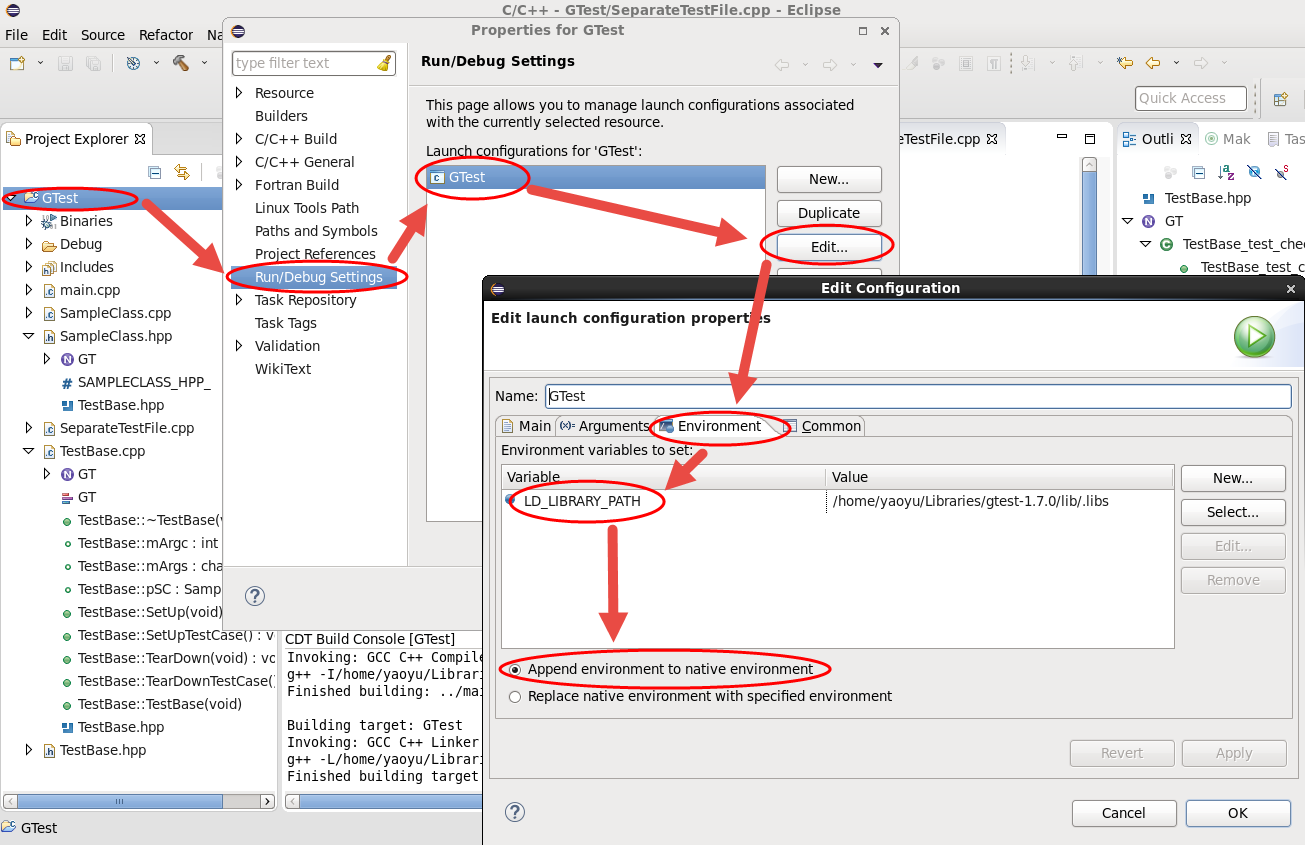The width and height of the screenshot is (1305, 845).
Task: Expand TestBase.hpp in Project Explorer
Action: pyautogui.click(x=28, y=750)
